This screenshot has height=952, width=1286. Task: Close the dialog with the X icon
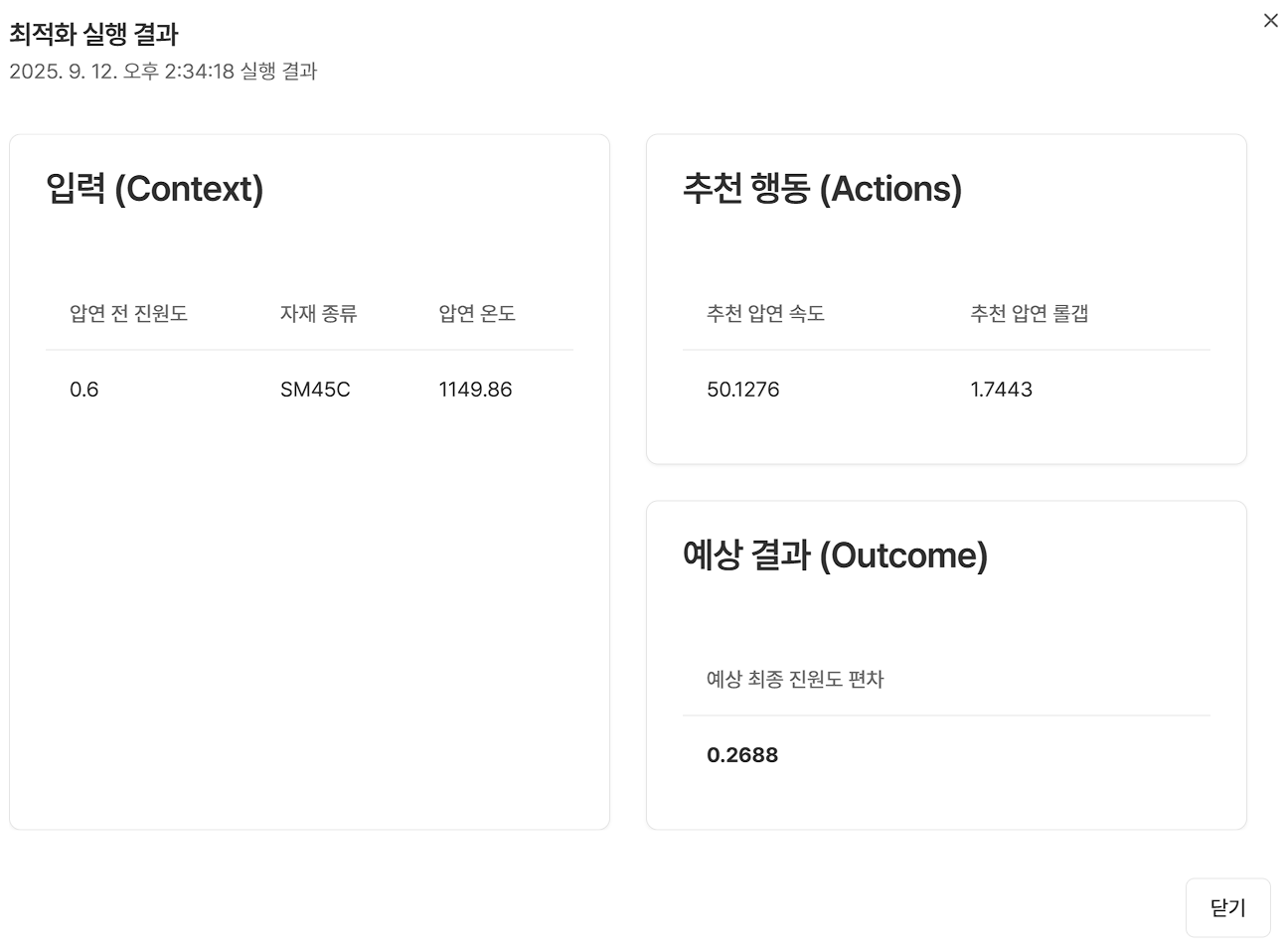(x=1270, y=21)
